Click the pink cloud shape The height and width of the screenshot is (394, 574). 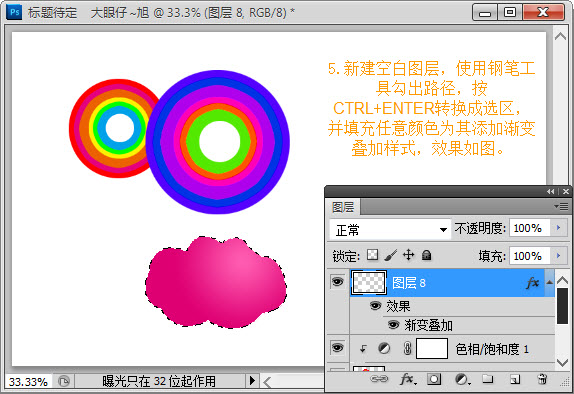(x=216, y=283)
